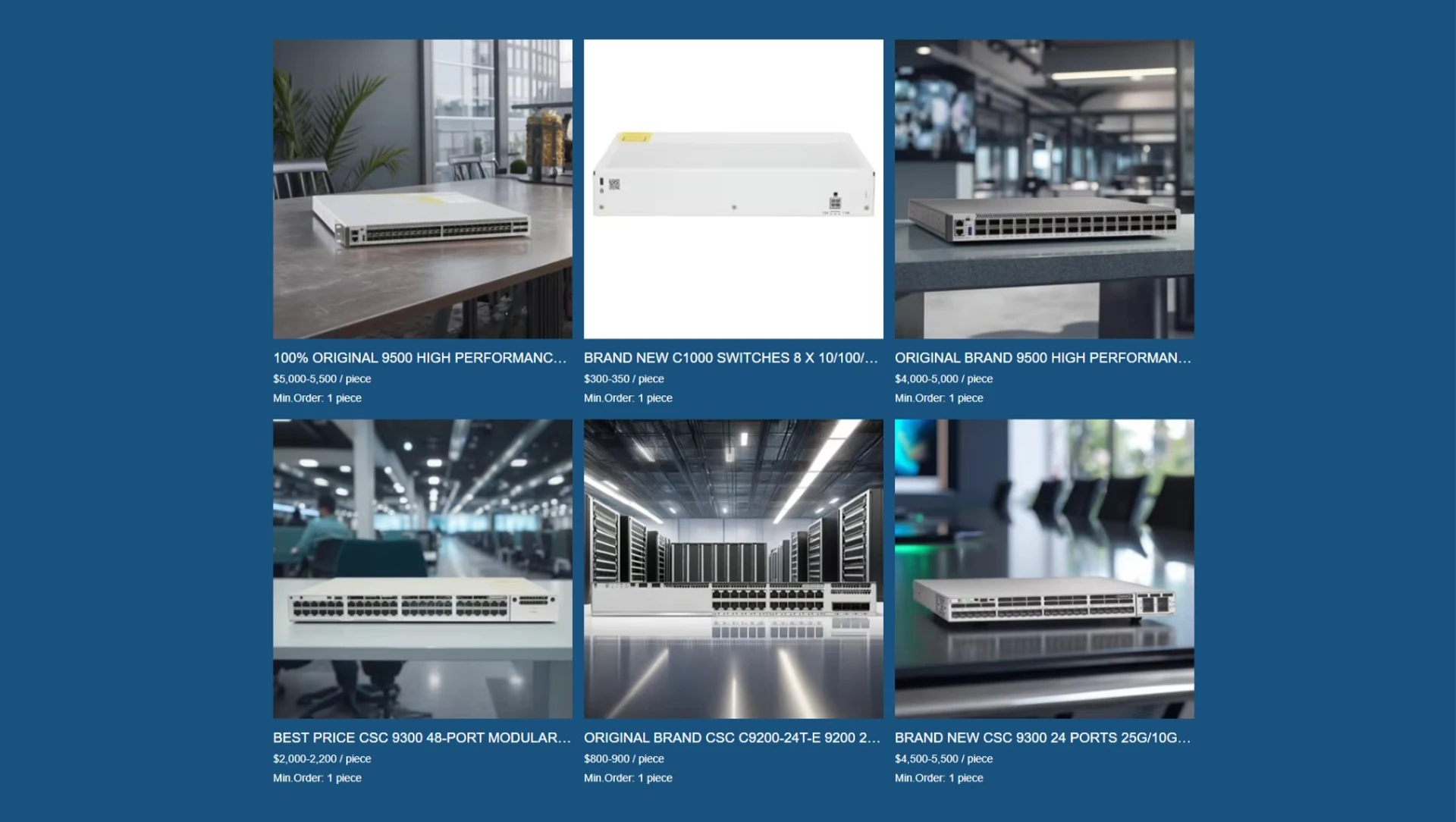
Task: Open the Original Brand 9500 switch product image
Action: 1044,189
